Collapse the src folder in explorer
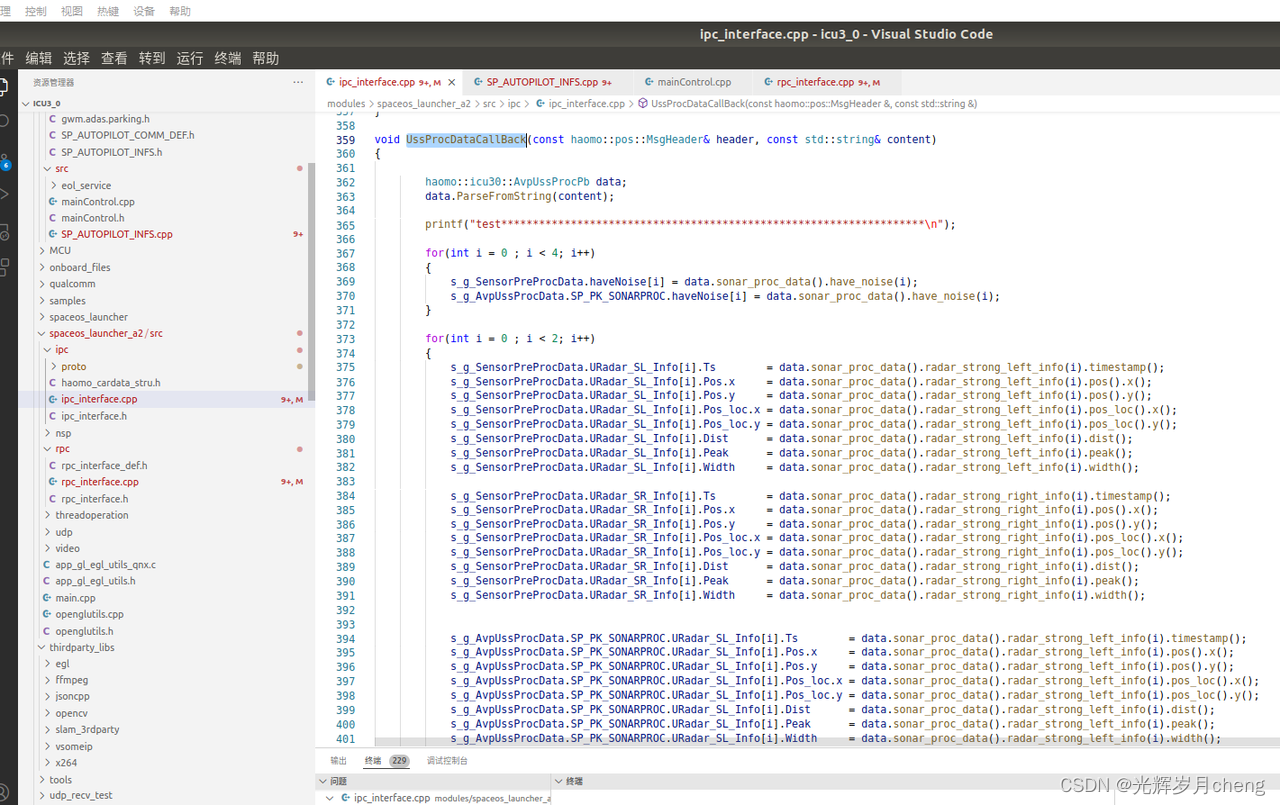The width and height of the screenshot is (1280, 805). pos(165,169)
